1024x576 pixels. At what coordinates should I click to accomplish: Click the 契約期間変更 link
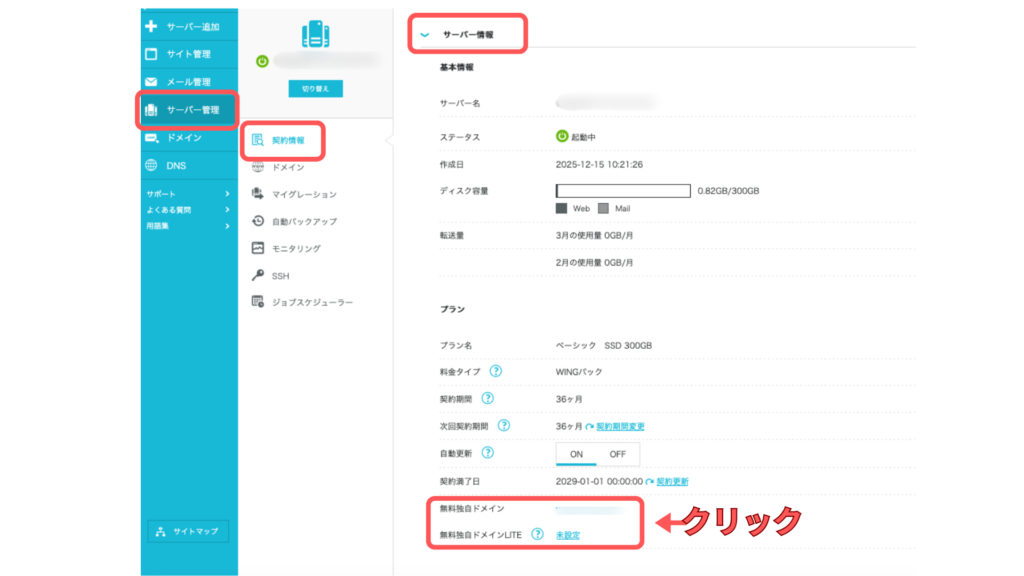click(x=620, y=426)
